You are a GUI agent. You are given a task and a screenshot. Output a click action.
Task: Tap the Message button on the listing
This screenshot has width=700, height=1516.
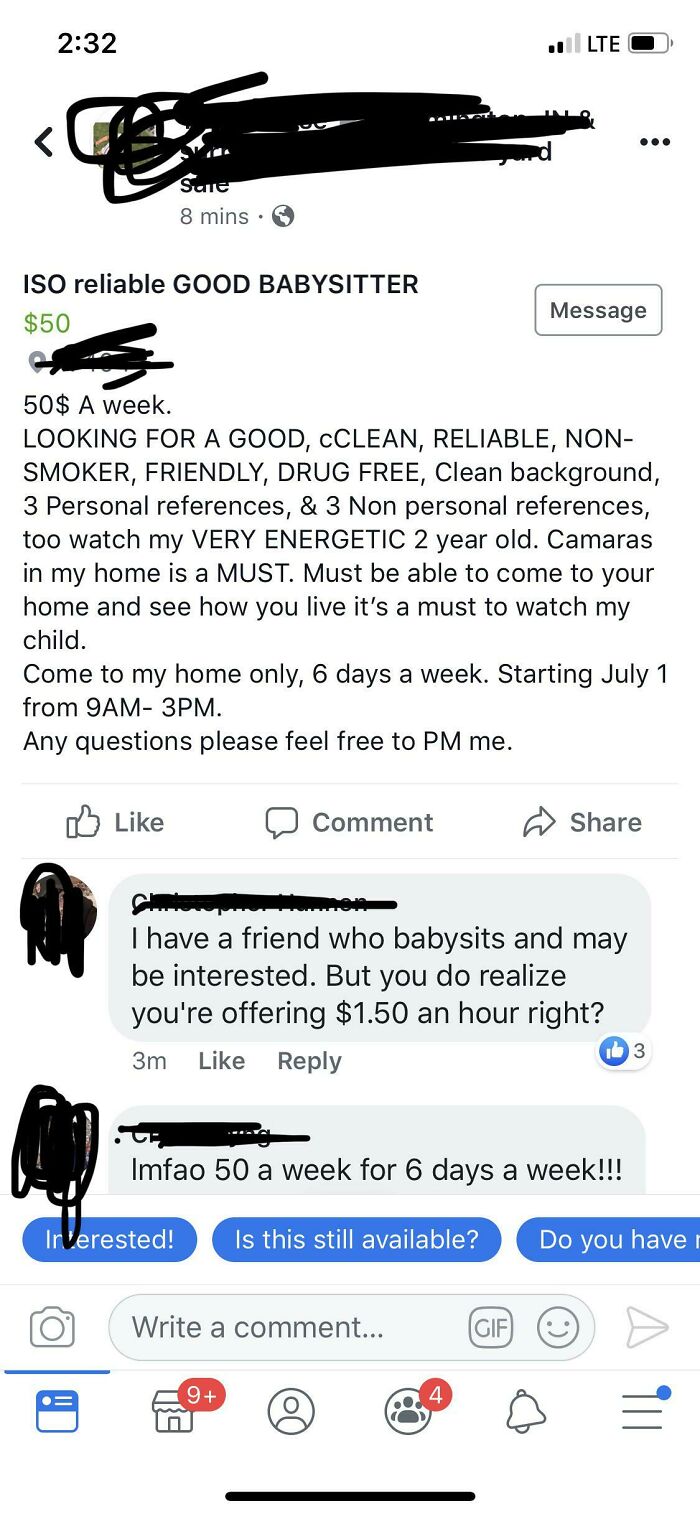(x=598, y=310)
